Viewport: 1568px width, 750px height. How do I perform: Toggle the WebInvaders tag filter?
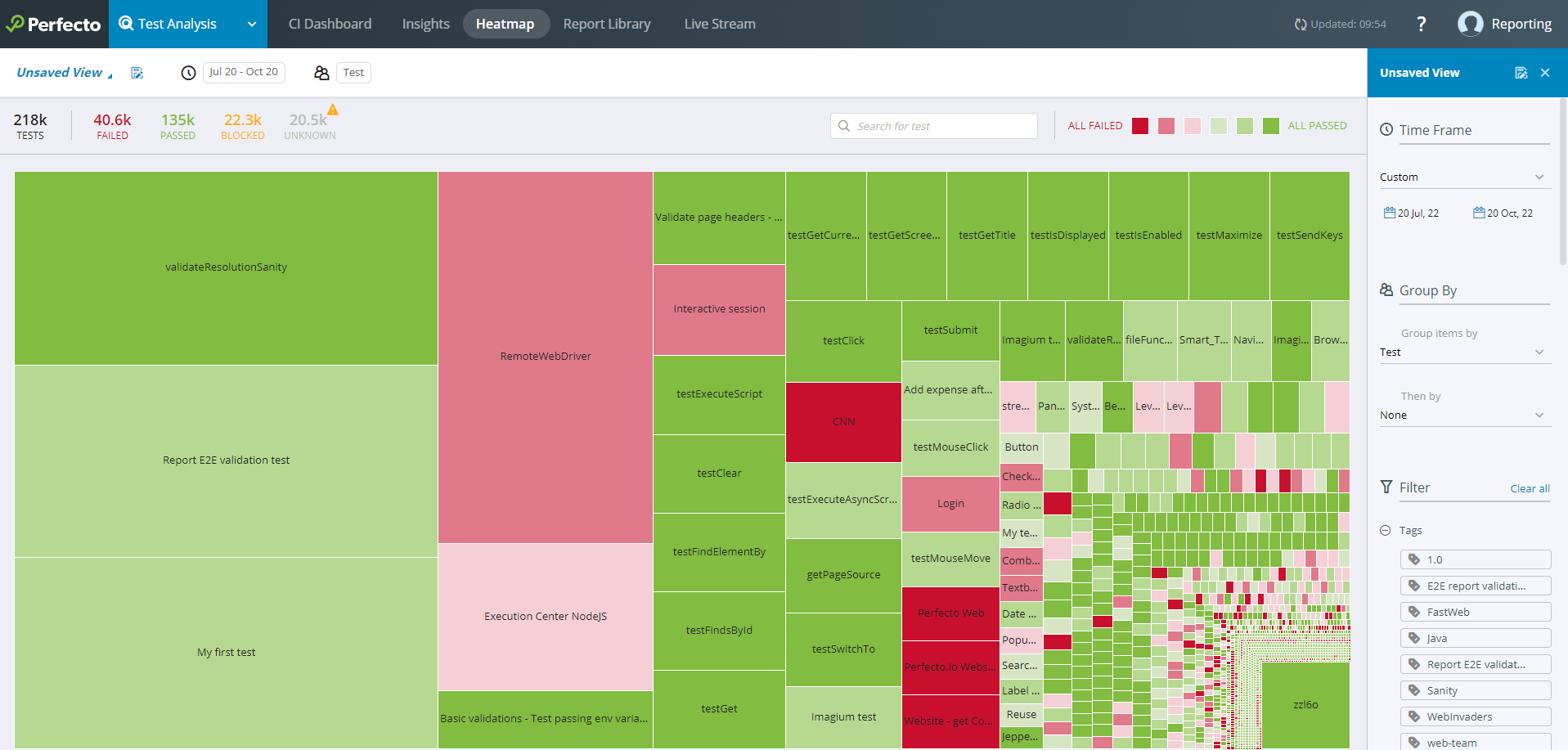pos(1476,716)
